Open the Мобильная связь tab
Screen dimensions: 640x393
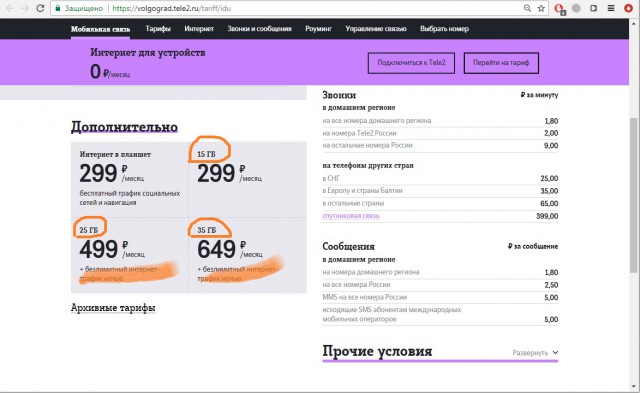pos(100,29)
